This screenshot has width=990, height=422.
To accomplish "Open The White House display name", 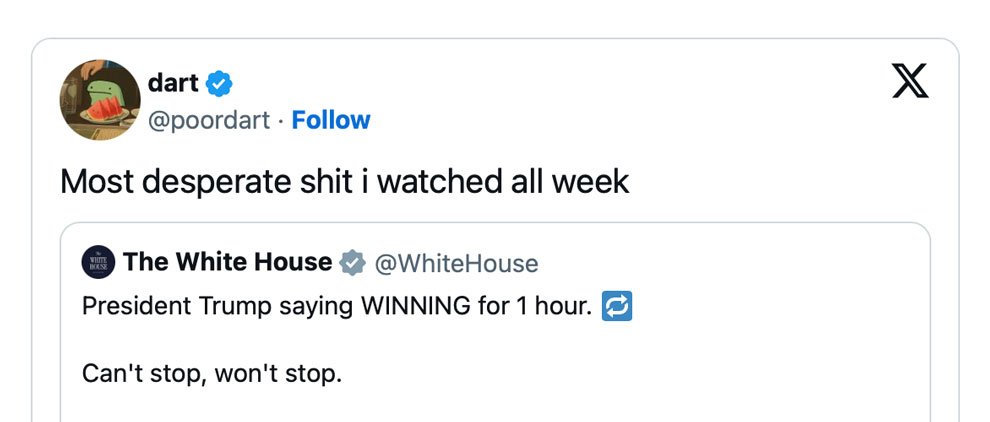I will pos(227,262).
